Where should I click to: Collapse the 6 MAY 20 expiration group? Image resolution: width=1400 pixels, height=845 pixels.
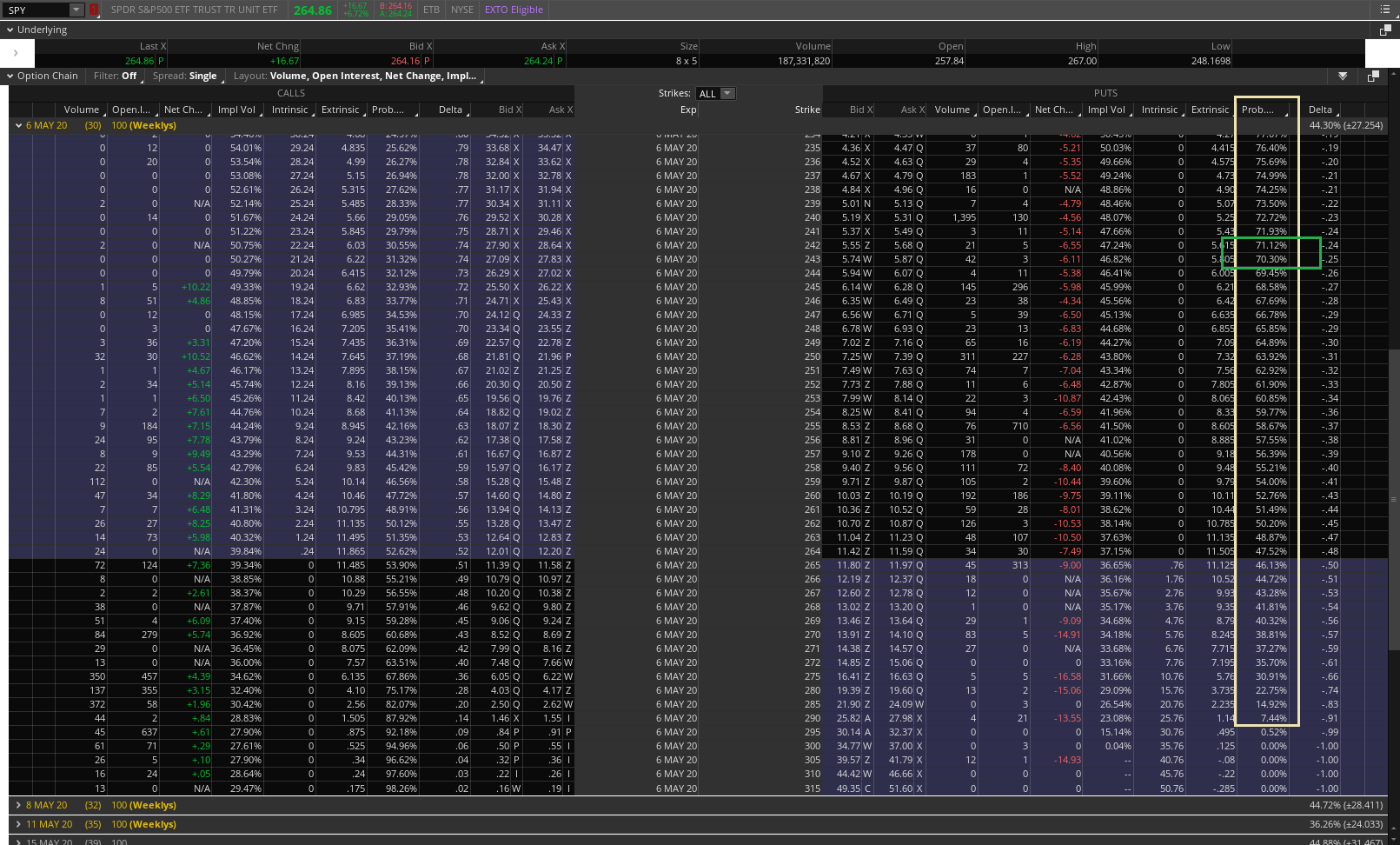[19, 125]
